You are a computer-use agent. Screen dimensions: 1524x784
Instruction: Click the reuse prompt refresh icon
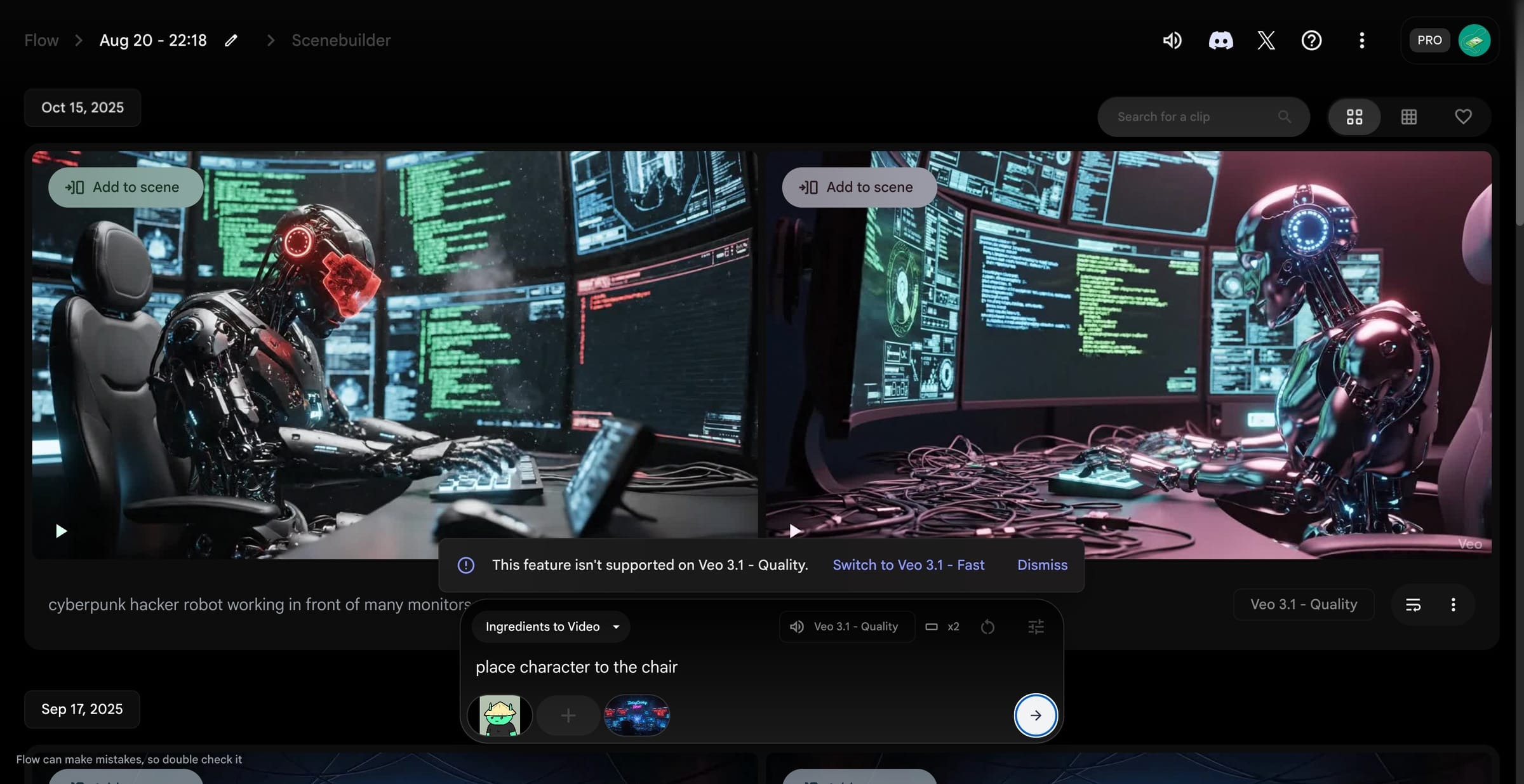pos(987,627)
